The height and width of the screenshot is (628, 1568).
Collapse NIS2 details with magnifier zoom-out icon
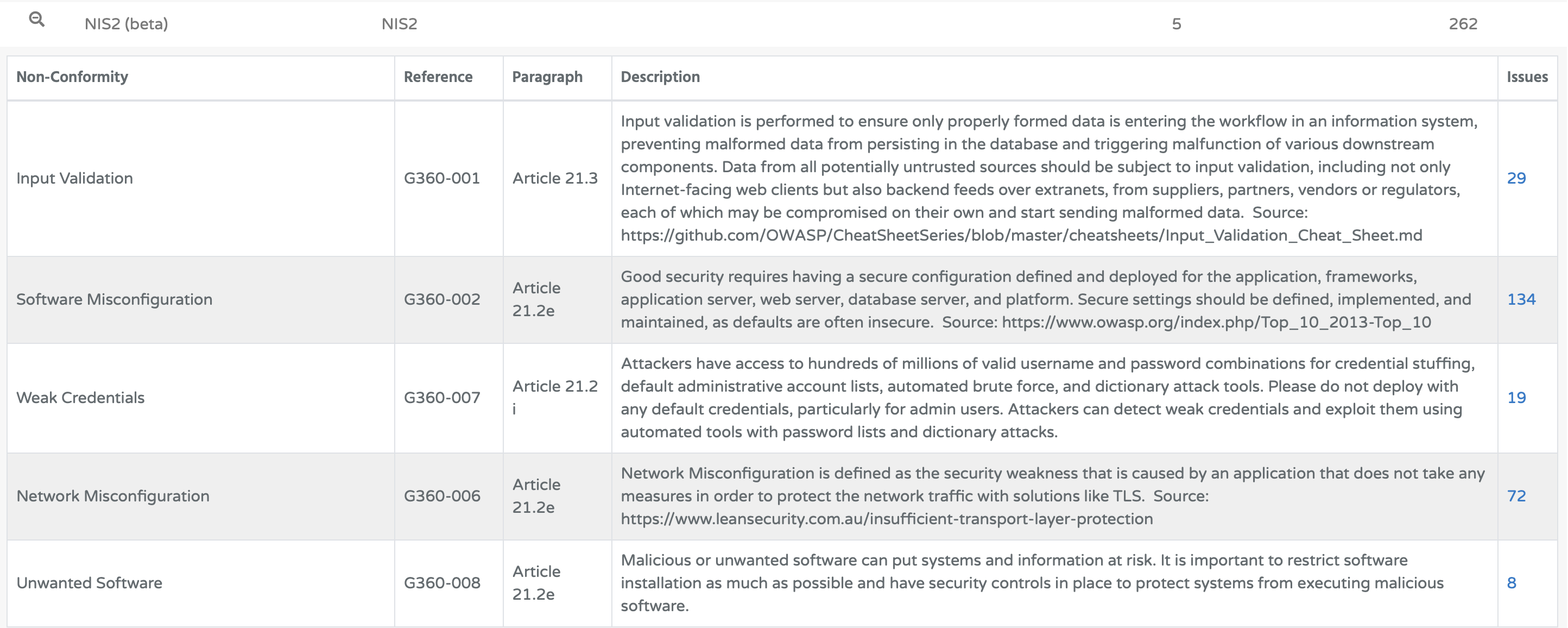tap(36, 20)
